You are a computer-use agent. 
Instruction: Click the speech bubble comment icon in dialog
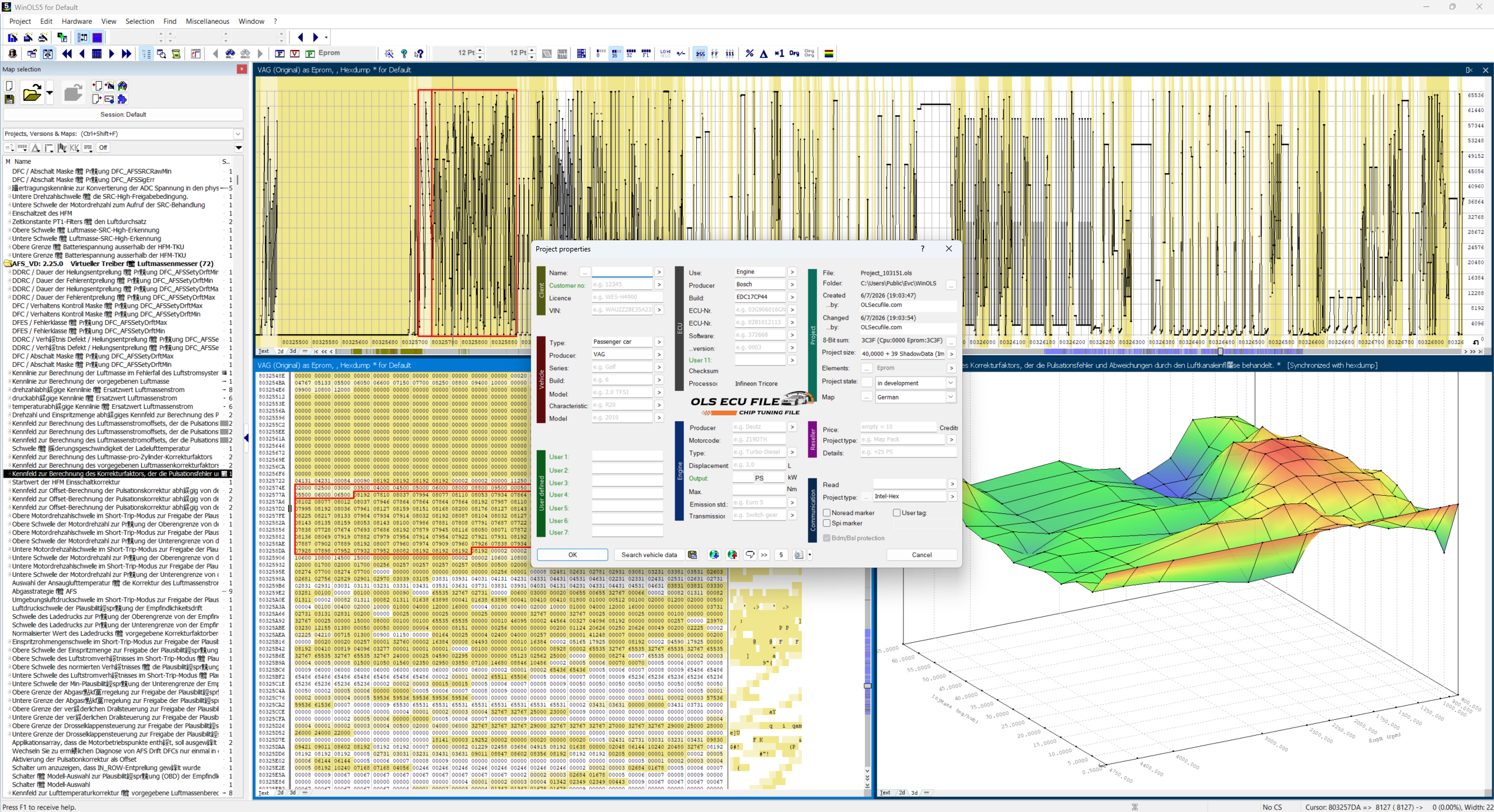750,555
